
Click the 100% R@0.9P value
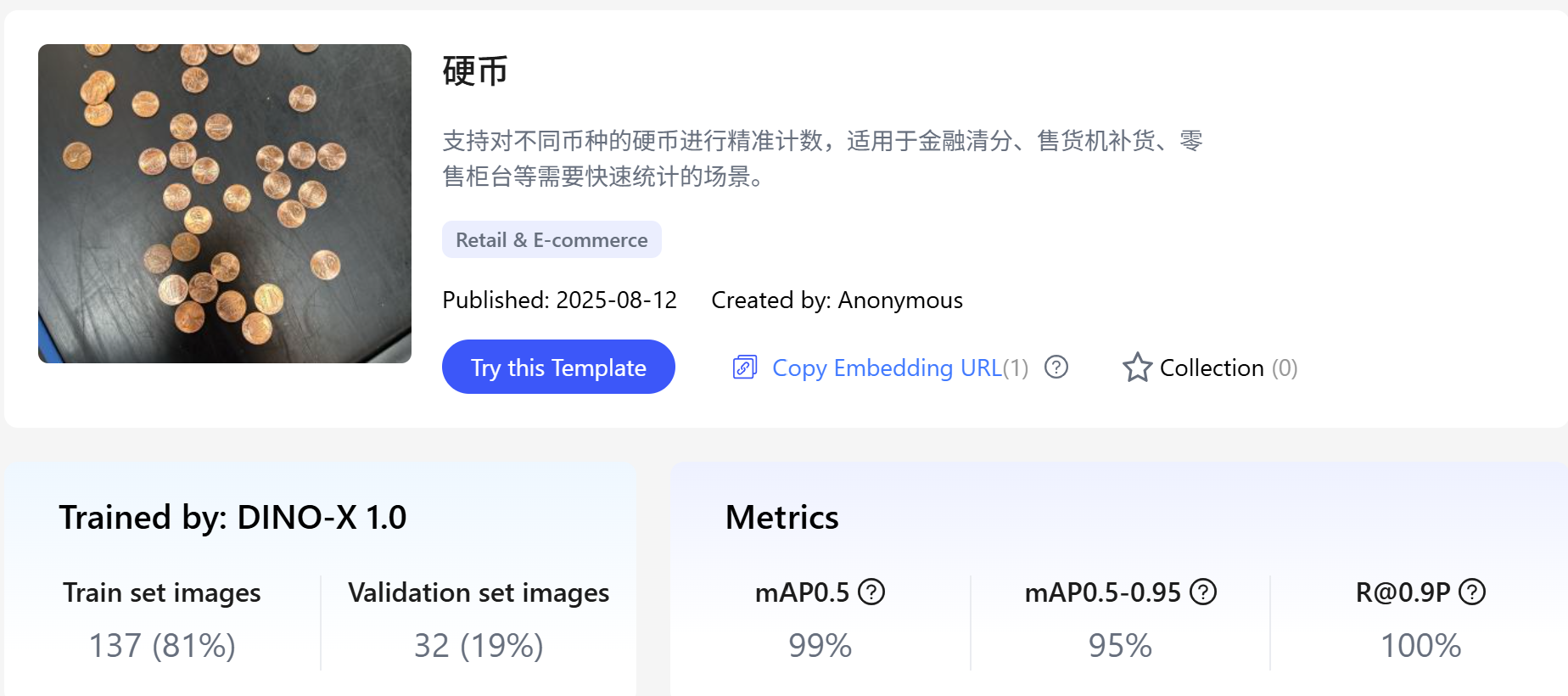[1420, 645]
